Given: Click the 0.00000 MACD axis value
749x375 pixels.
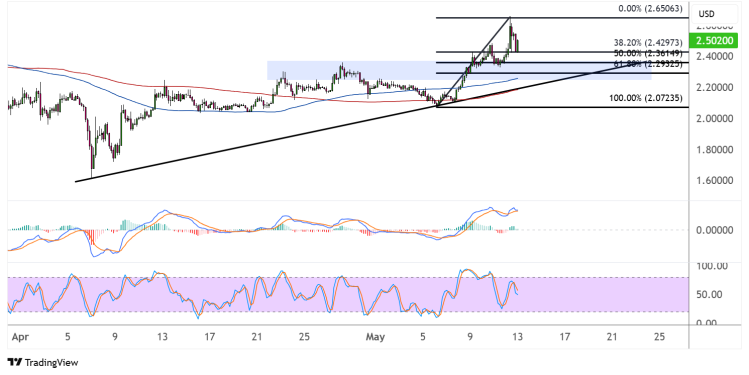Looking at the screenshot, I should click(715, 230).
